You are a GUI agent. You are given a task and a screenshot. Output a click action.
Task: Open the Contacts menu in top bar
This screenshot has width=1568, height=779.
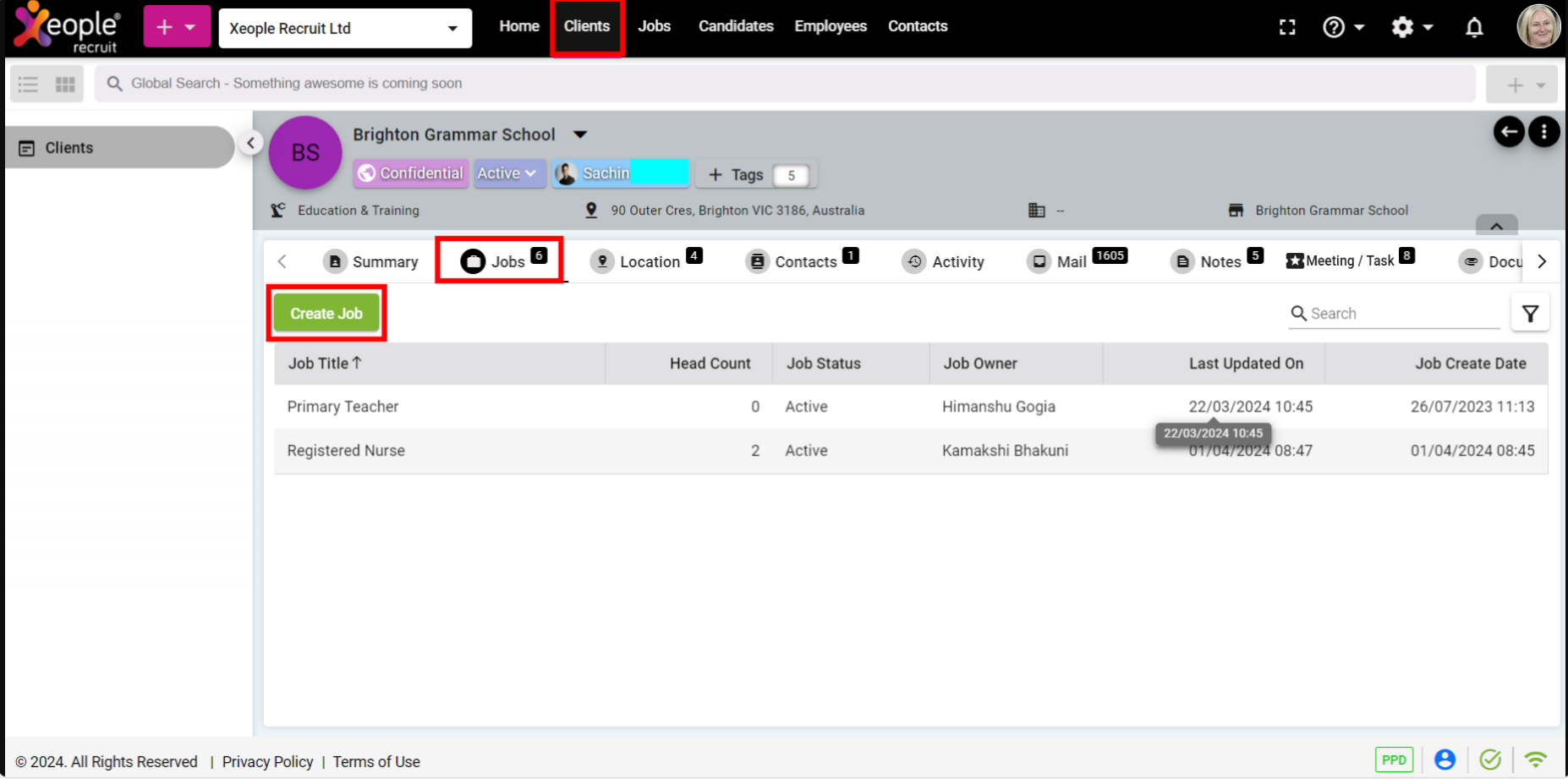(x=918, y=26)
